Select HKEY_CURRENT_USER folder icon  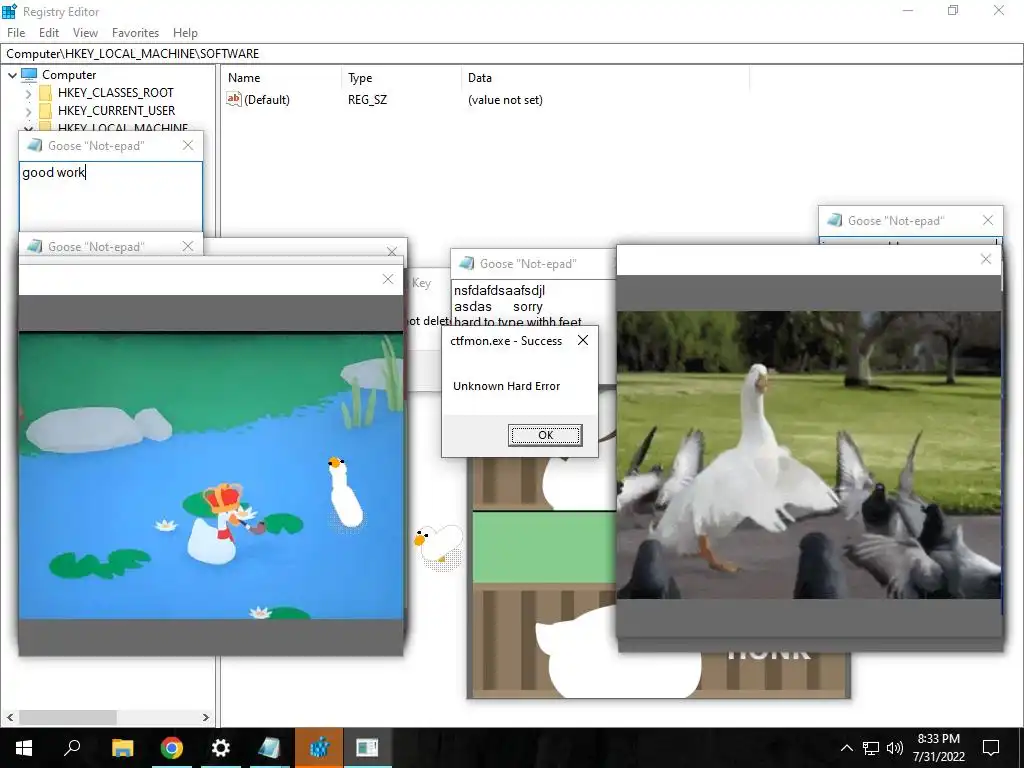45,110
